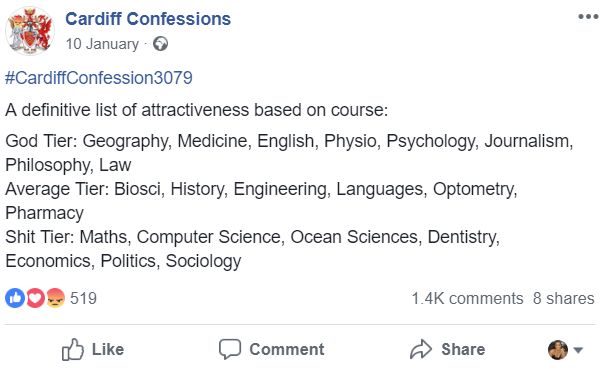The width and height of the screenshot is (604, 371).
Task: Expand the dropdown arrow next to avatar
Action: (x=577, y=350)
